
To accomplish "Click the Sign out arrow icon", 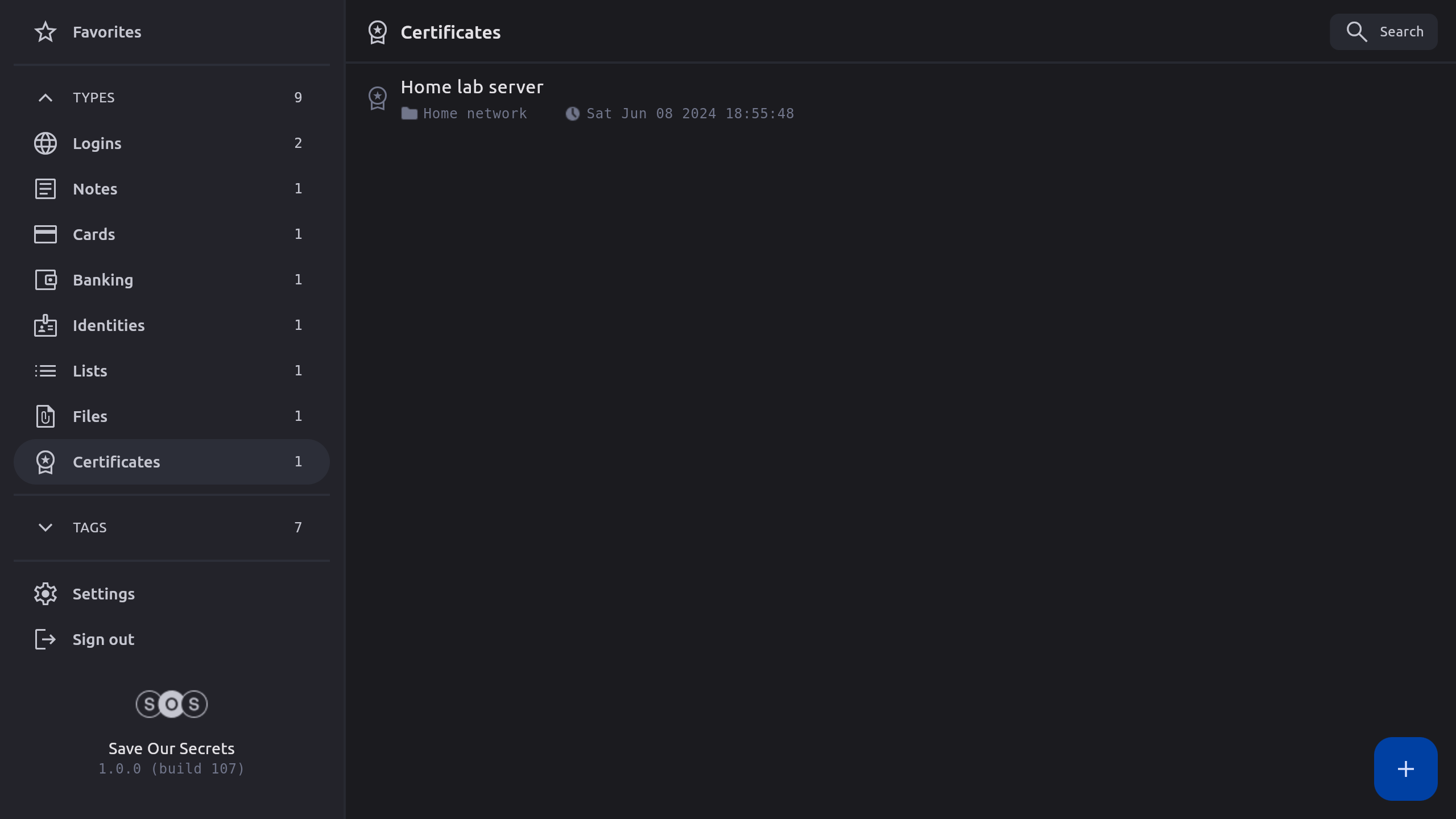I will click(45, 639).
